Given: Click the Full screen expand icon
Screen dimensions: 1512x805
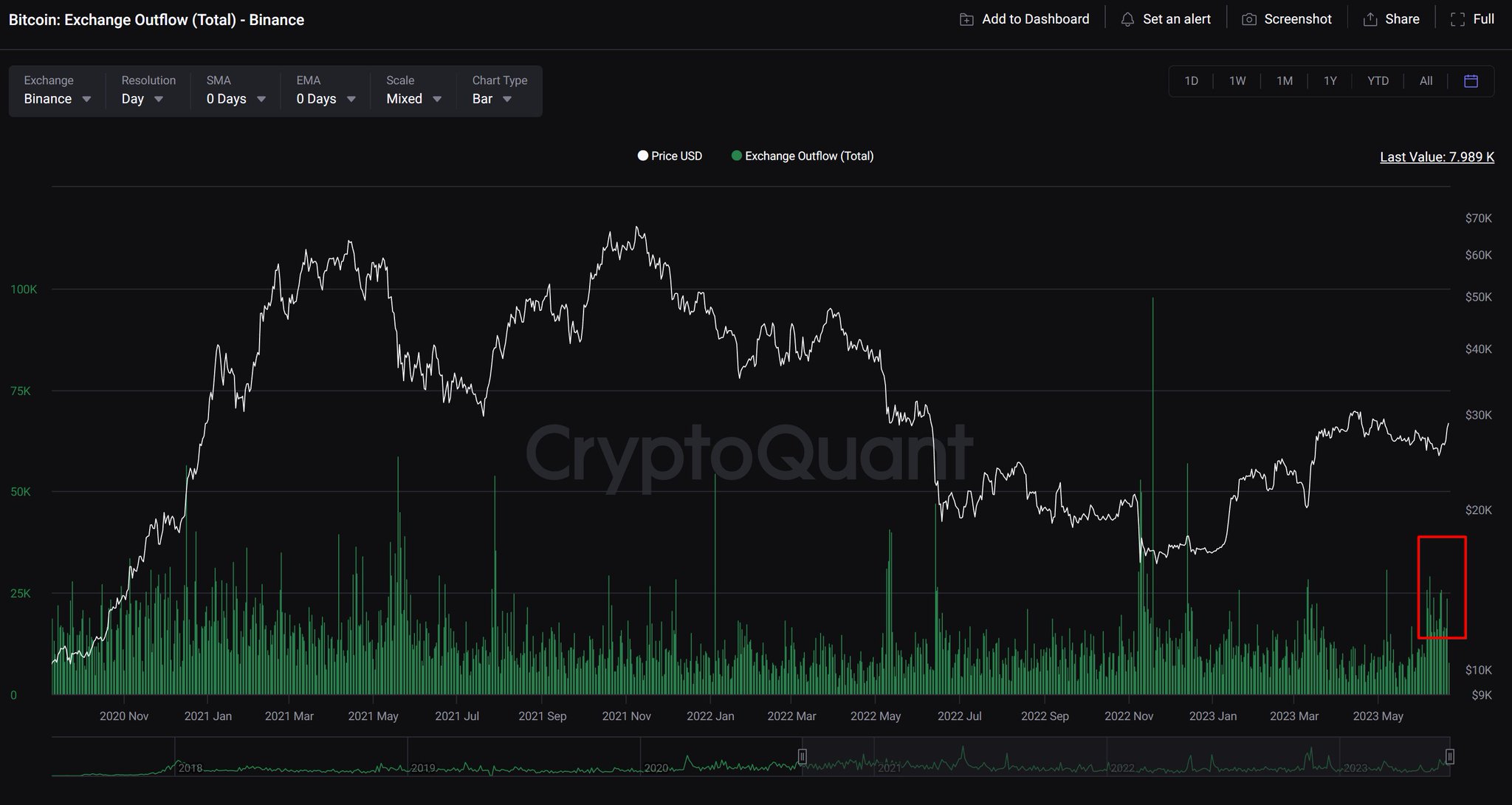Looking at the screenshot, I should coord(1457,20).
